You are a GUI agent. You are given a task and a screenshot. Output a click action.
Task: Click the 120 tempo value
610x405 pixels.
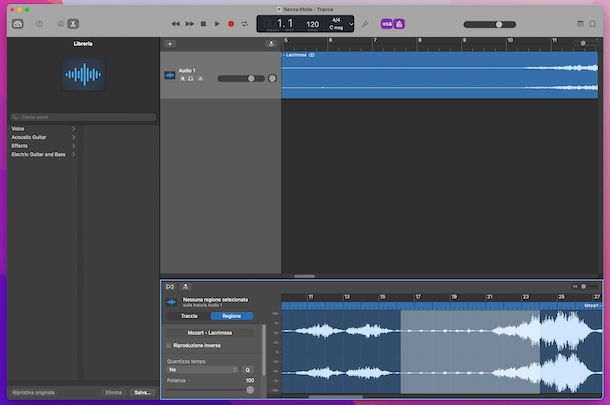312,25
